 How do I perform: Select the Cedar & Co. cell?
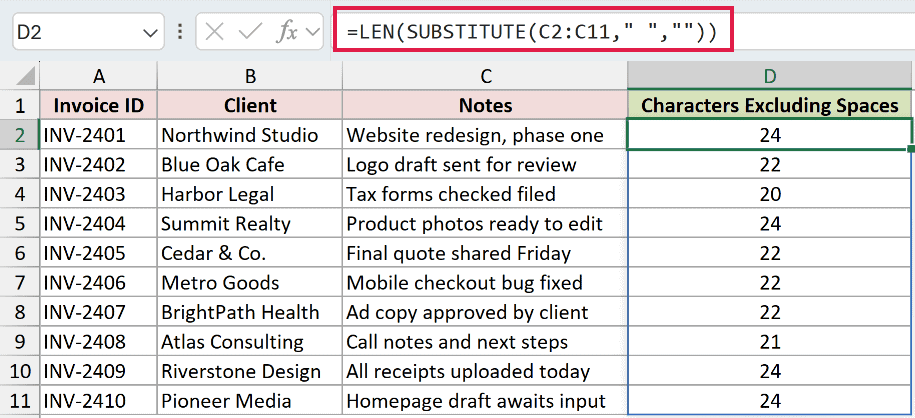[x=250, y=253]
